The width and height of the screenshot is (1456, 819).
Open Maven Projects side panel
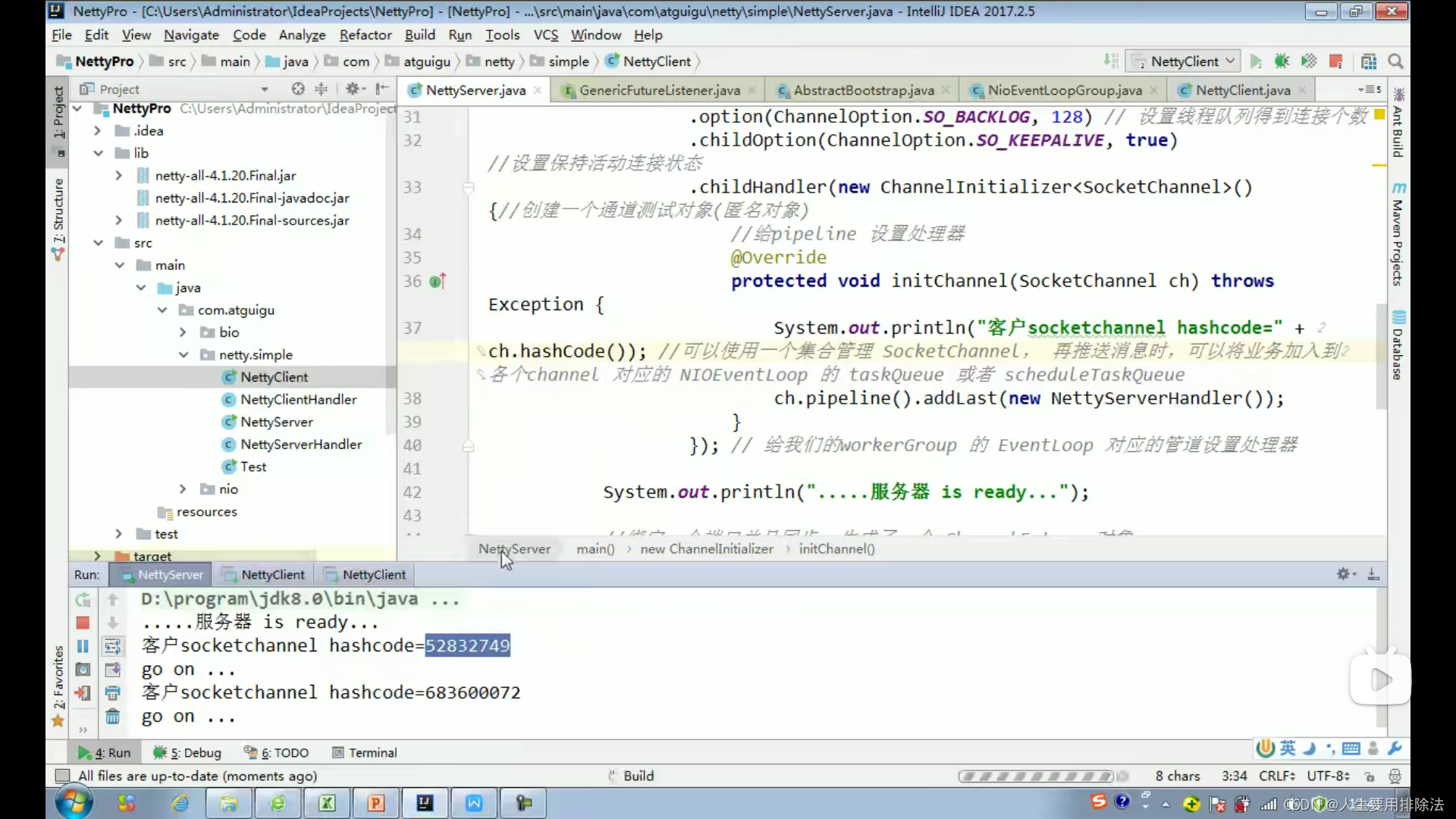pos(1398,234)
